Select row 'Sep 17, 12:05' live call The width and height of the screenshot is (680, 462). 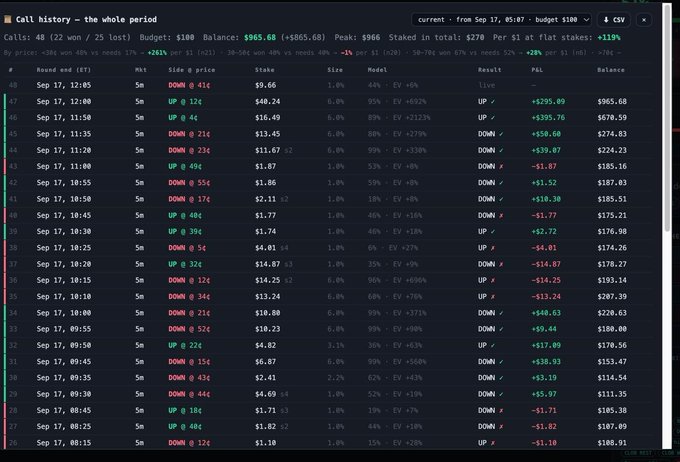point(327,85)
